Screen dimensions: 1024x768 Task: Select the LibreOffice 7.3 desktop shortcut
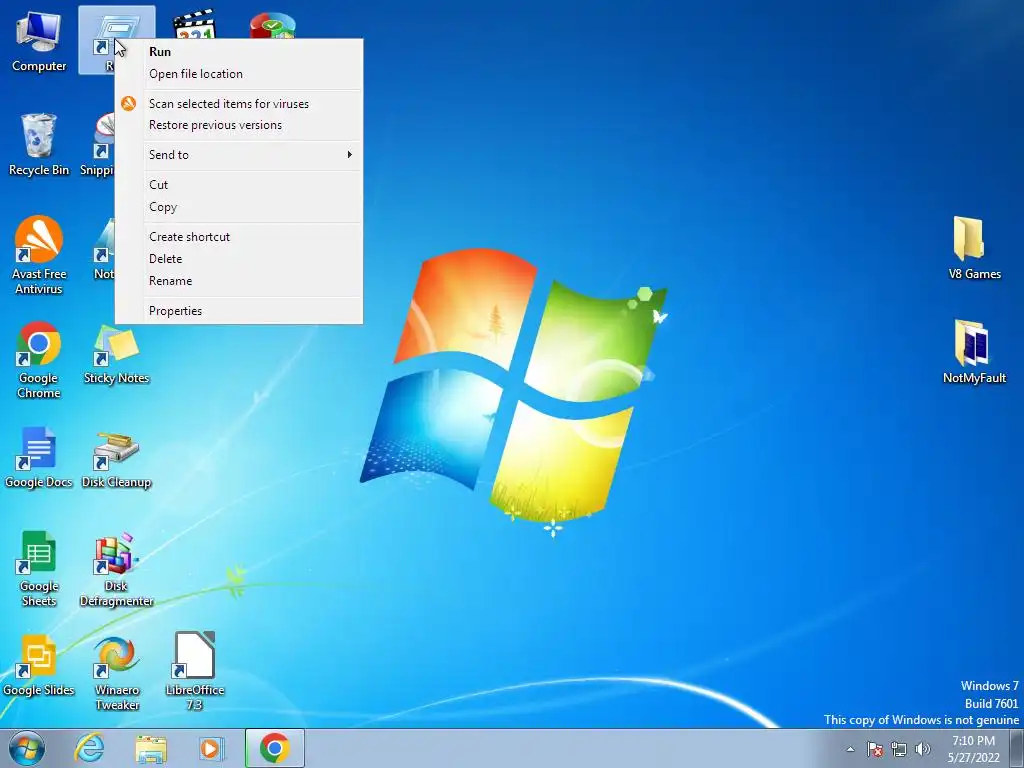click(195, 671)
